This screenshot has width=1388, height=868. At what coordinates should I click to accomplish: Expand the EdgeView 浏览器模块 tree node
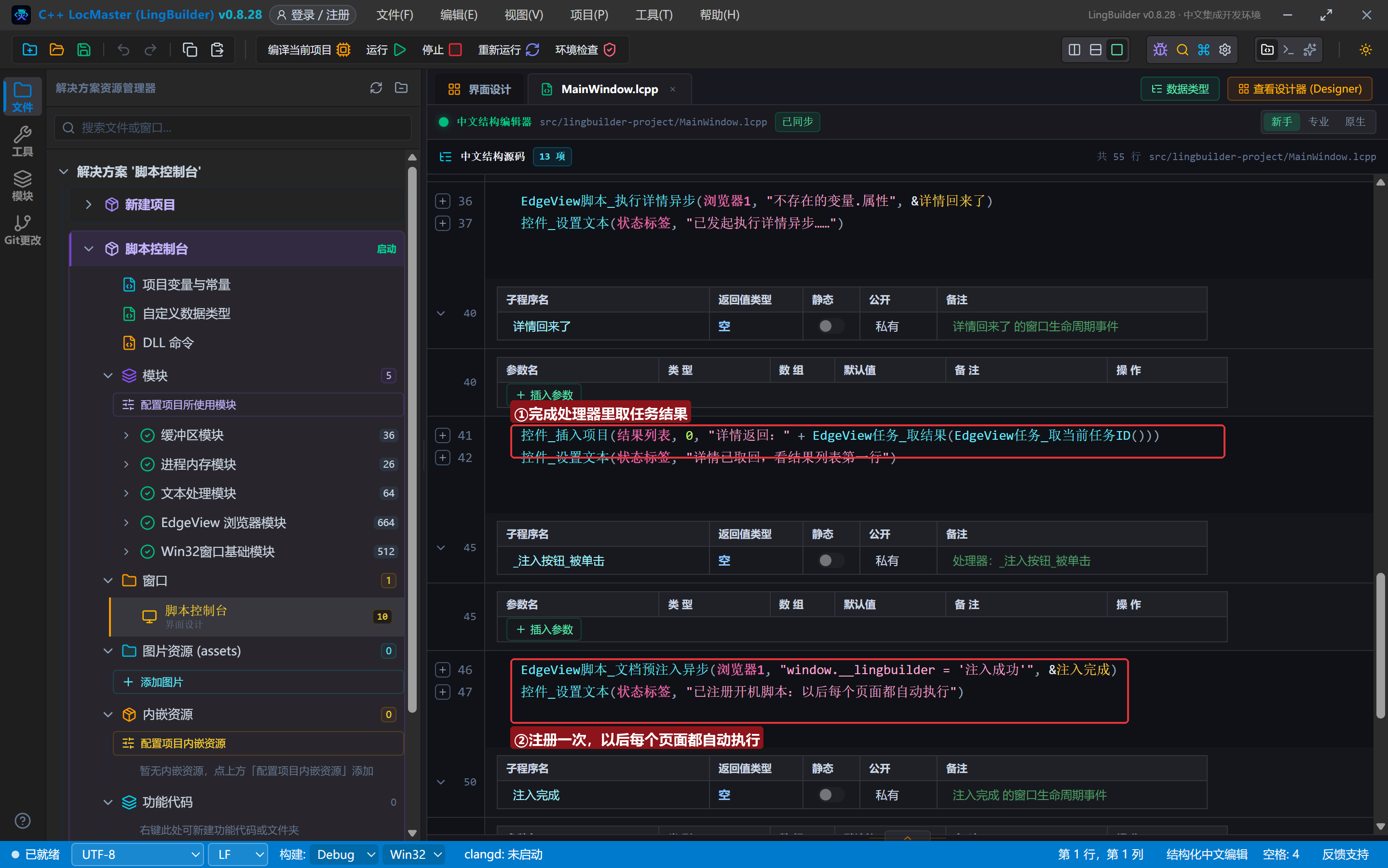pyautogui.click(x=126, y=522)
